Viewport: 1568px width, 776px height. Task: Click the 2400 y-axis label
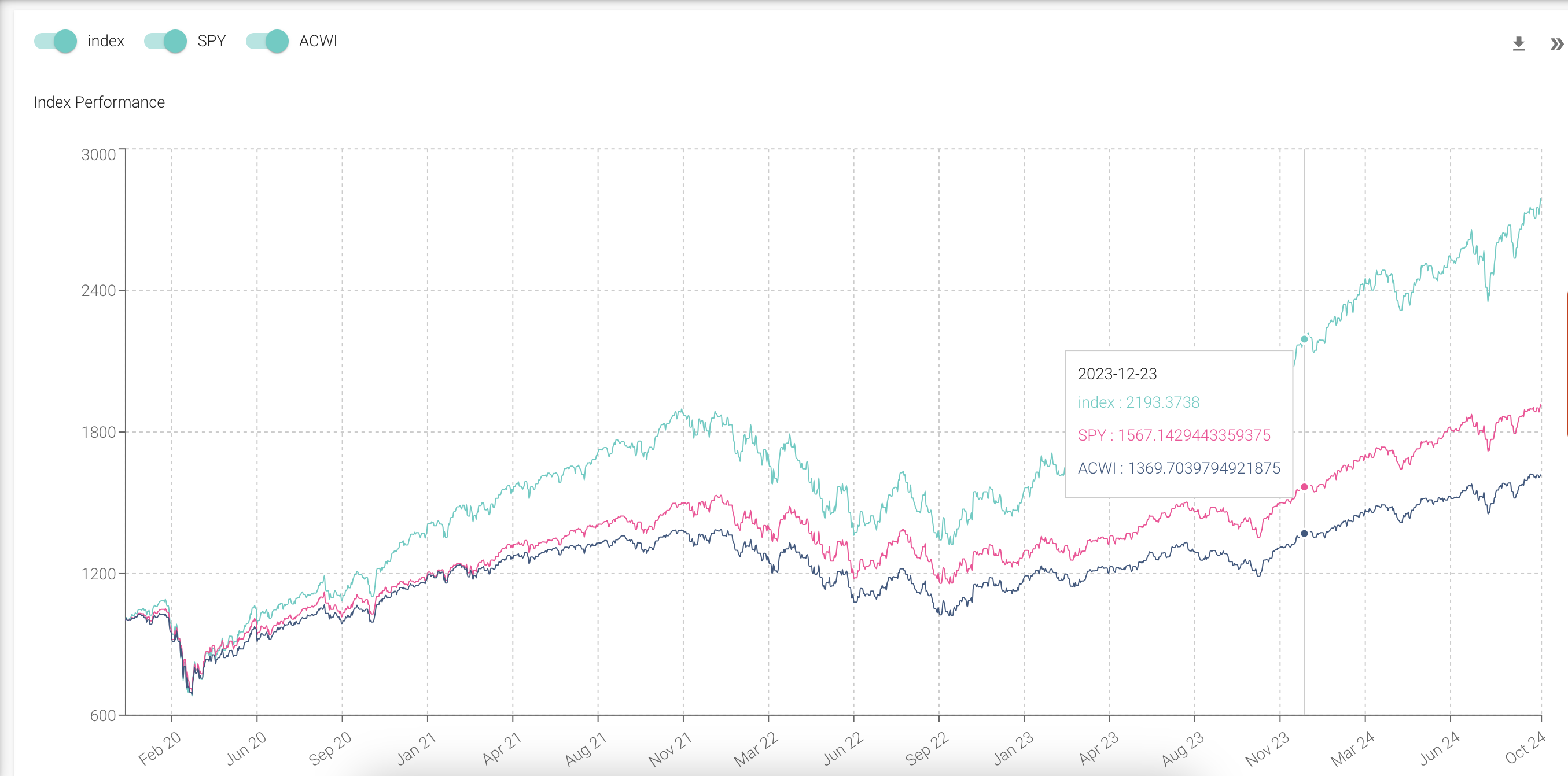98,291
